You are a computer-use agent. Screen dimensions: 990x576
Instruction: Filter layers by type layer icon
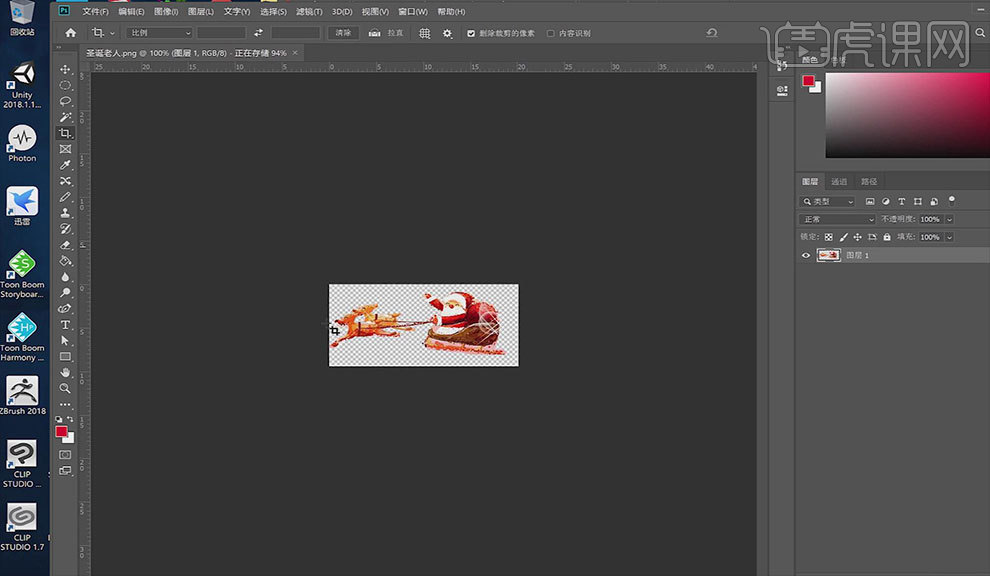click(x=902, y=201)
